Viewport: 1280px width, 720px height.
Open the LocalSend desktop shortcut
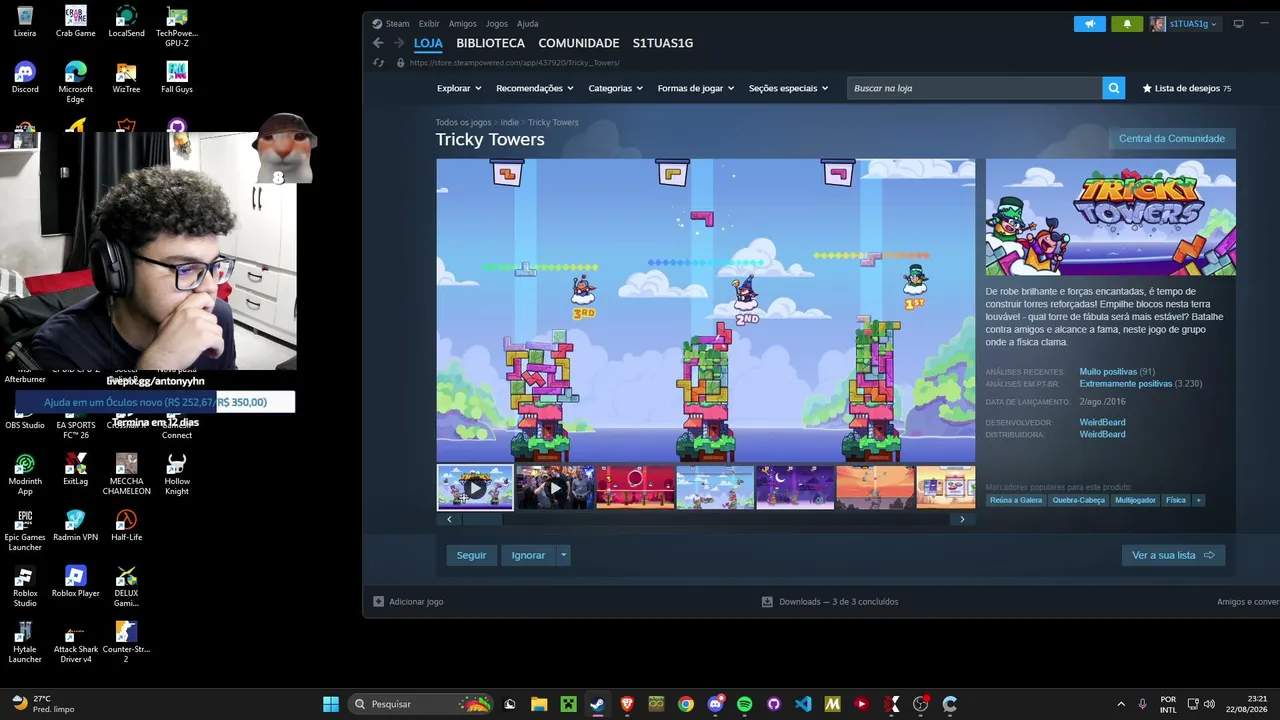click(x=126, y=22)
